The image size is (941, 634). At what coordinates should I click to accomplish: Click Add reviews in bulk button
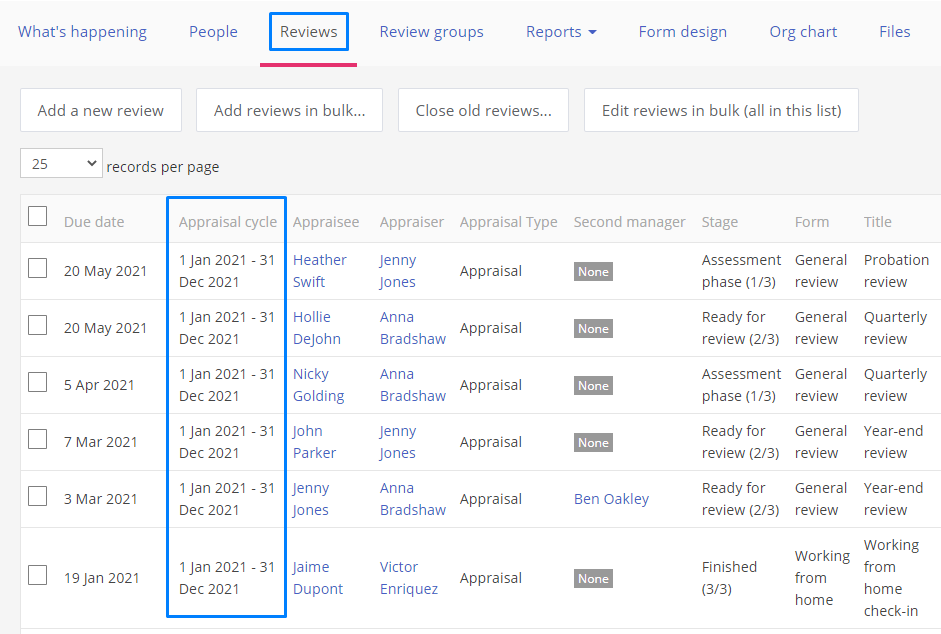click(289, 110)
